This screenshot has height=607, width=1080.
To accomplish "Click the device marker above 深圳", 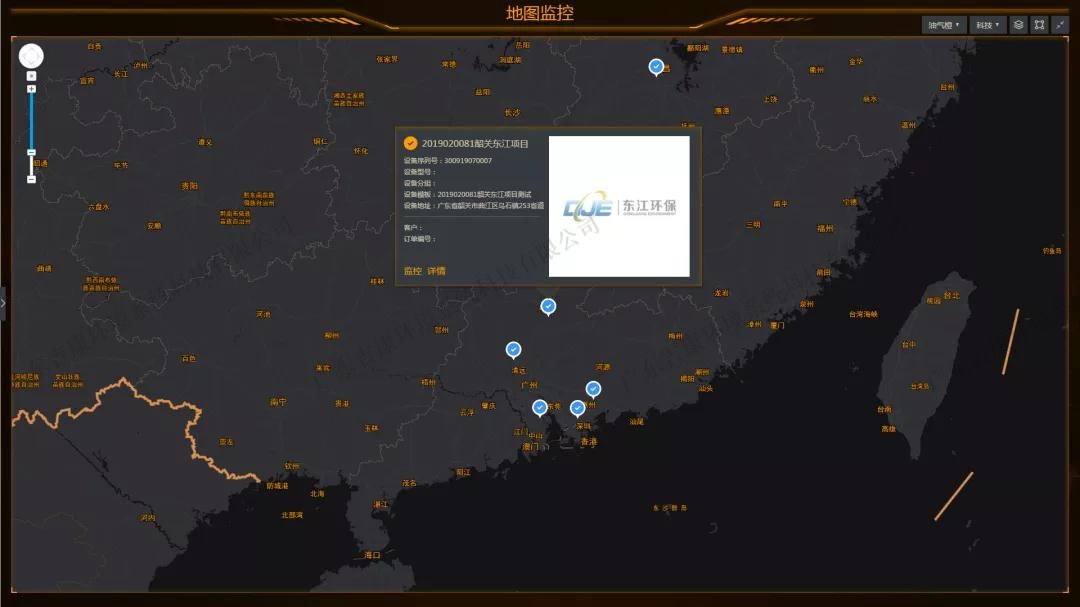I will pyautogui.click(x=577, y=409).
